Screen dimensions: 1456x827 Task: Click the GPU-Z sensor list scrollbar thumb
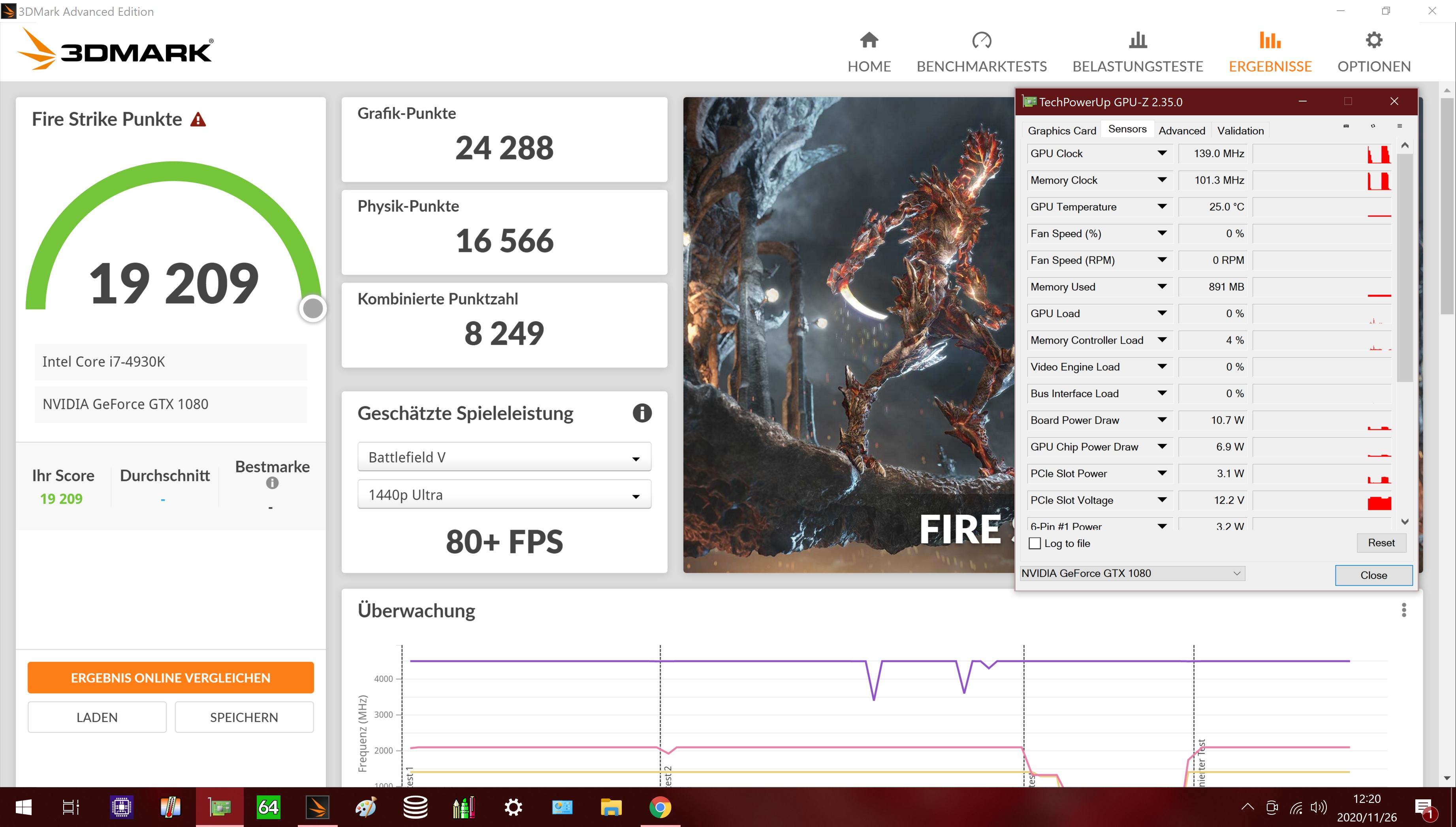tap(1404, 267)
